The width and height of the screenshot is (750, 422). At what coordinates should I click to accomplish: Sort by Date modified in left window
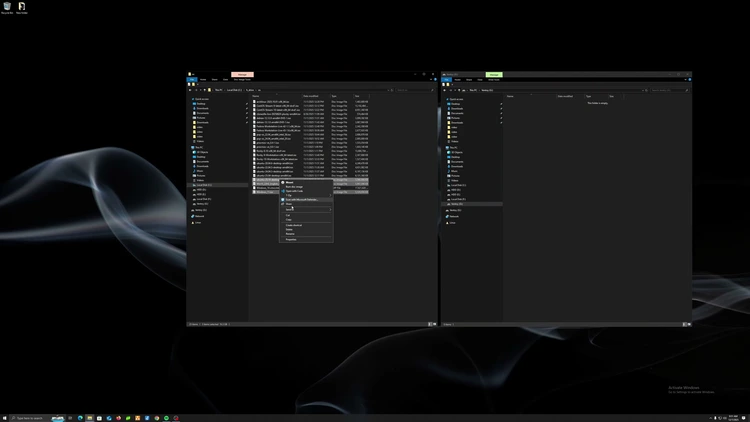[316, 96]
